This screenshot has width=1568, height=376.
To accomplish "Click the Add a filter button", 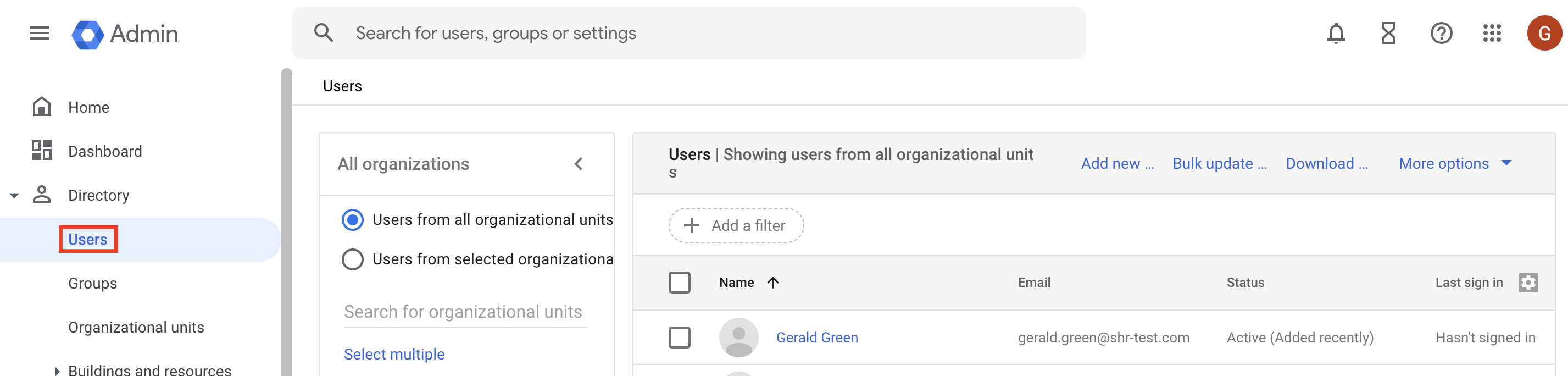I will [736, 225].
